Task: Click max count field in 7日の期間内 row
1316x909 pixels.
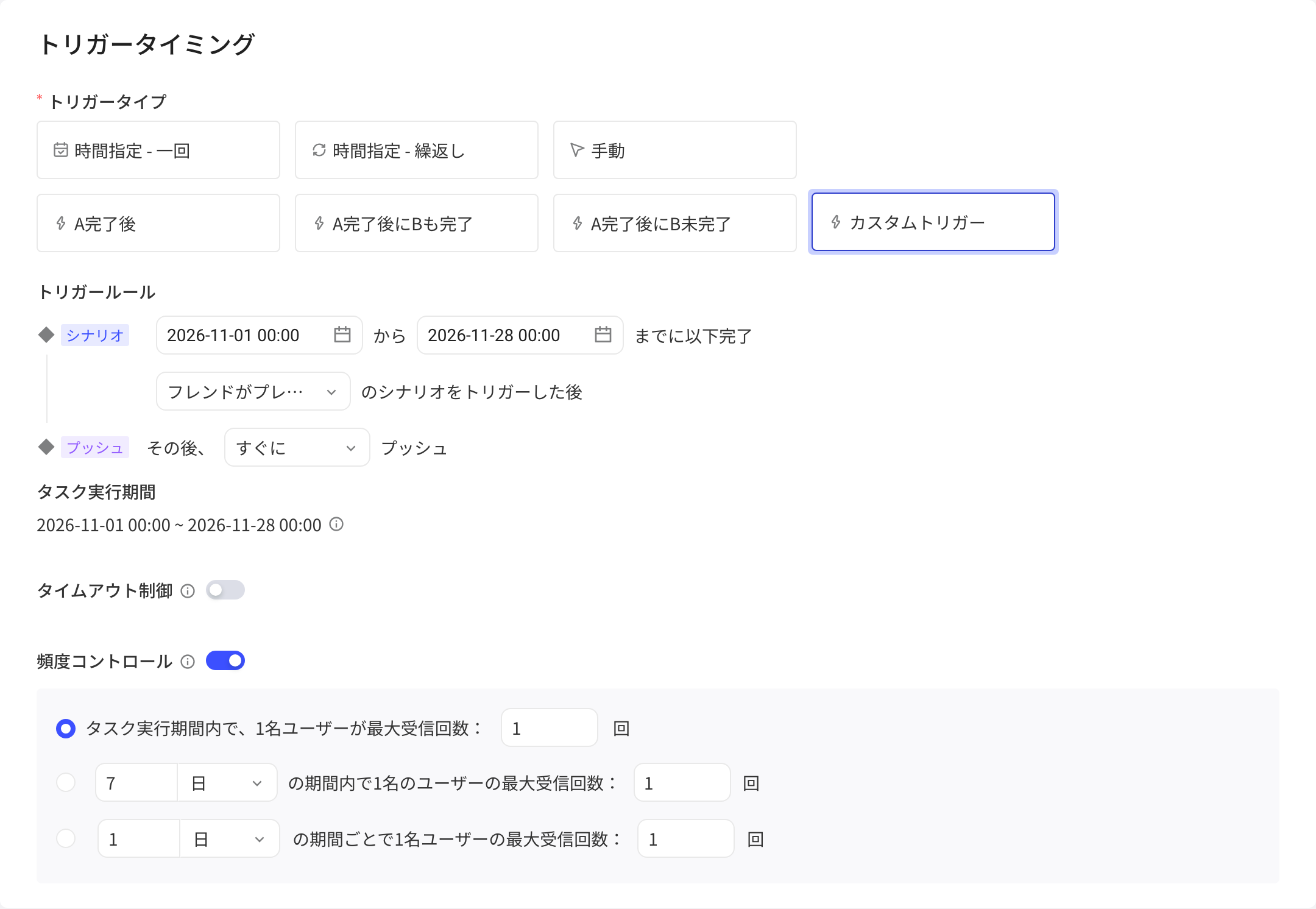Action: pyautogui.click(x=682, y=782)
